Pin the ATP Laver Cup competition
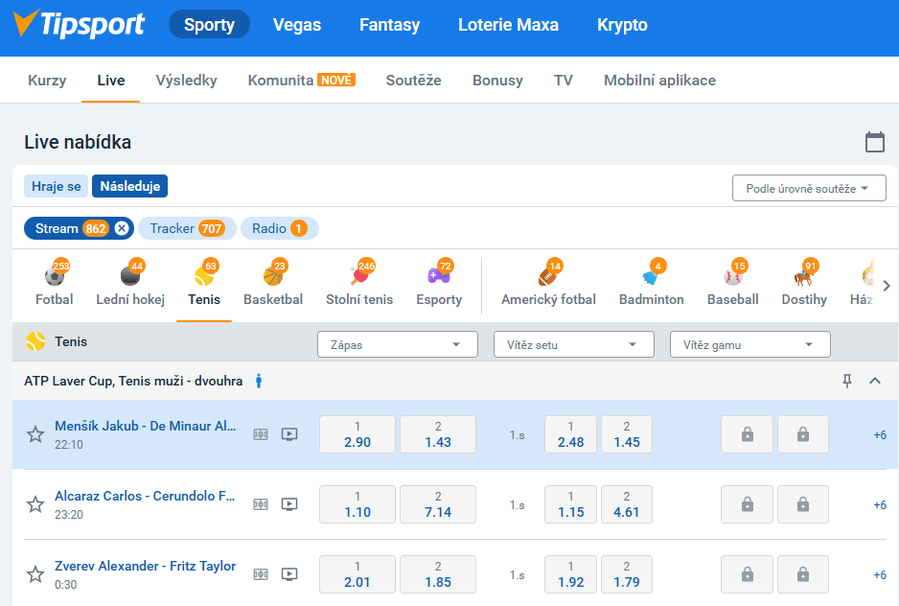The height and width of the screenshot is (606, 899). click(x=847, y=381)
